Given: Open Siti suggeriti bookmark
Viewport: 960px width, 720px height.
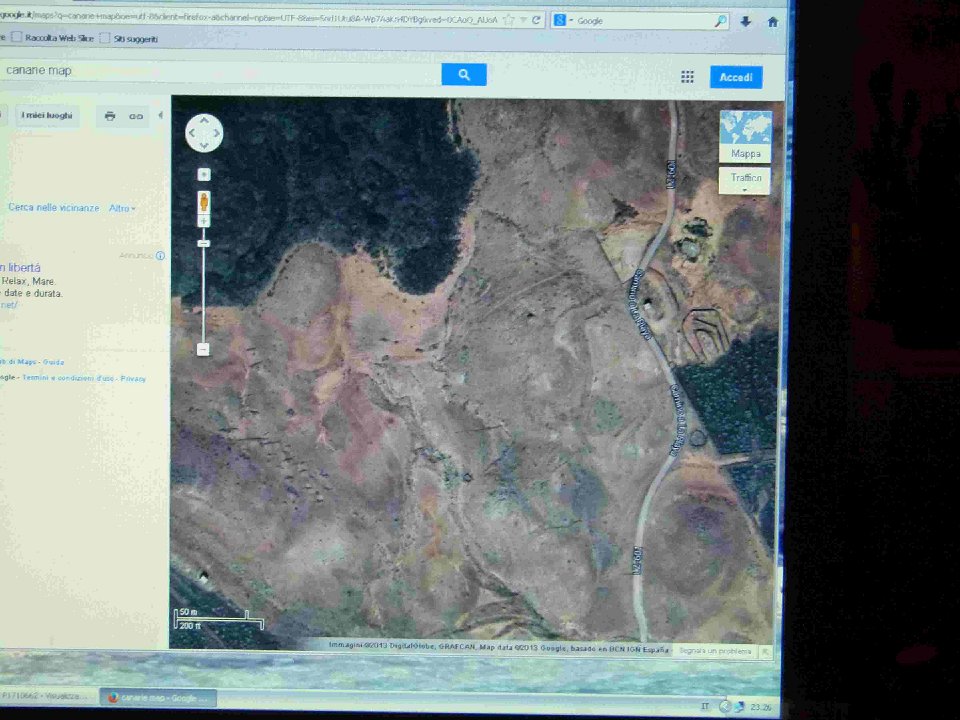Looking at the screenshot, I should tap(129, 39).
